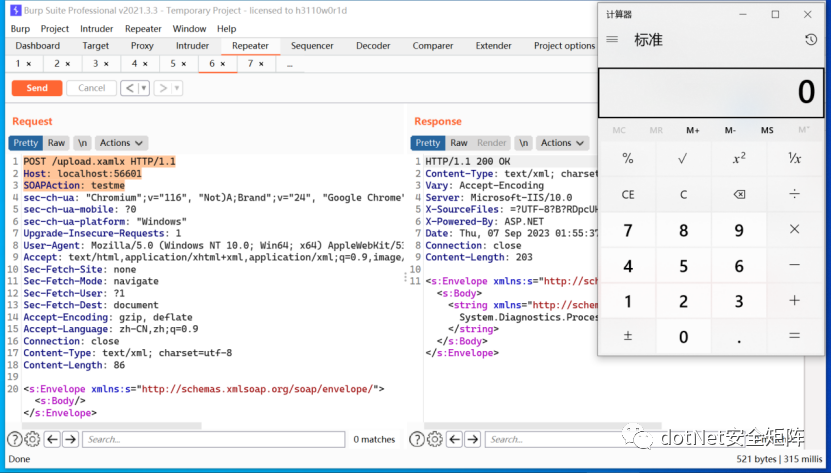The width and height of the screenshot is (831, 473).
Task: Toggle Pretty view in Response panel
Action: point(428,143)
